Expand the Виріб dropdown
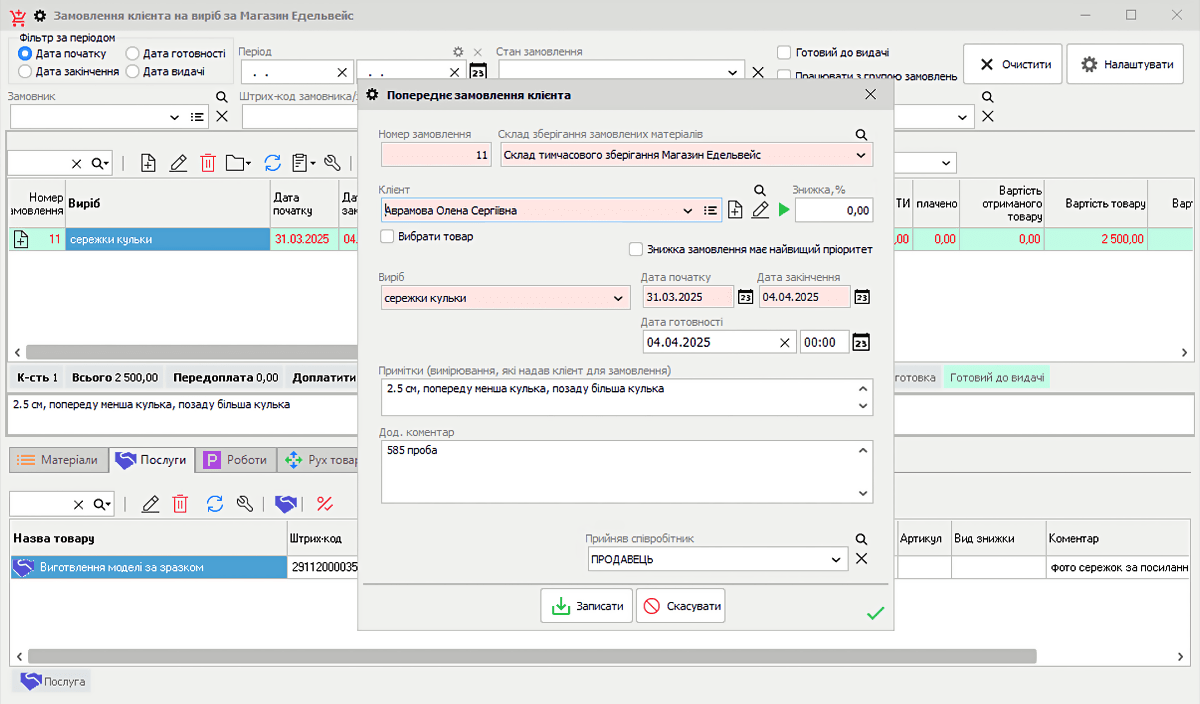Image resolution: width=1200 pixels, height=704 pixels. click(618, 298)
